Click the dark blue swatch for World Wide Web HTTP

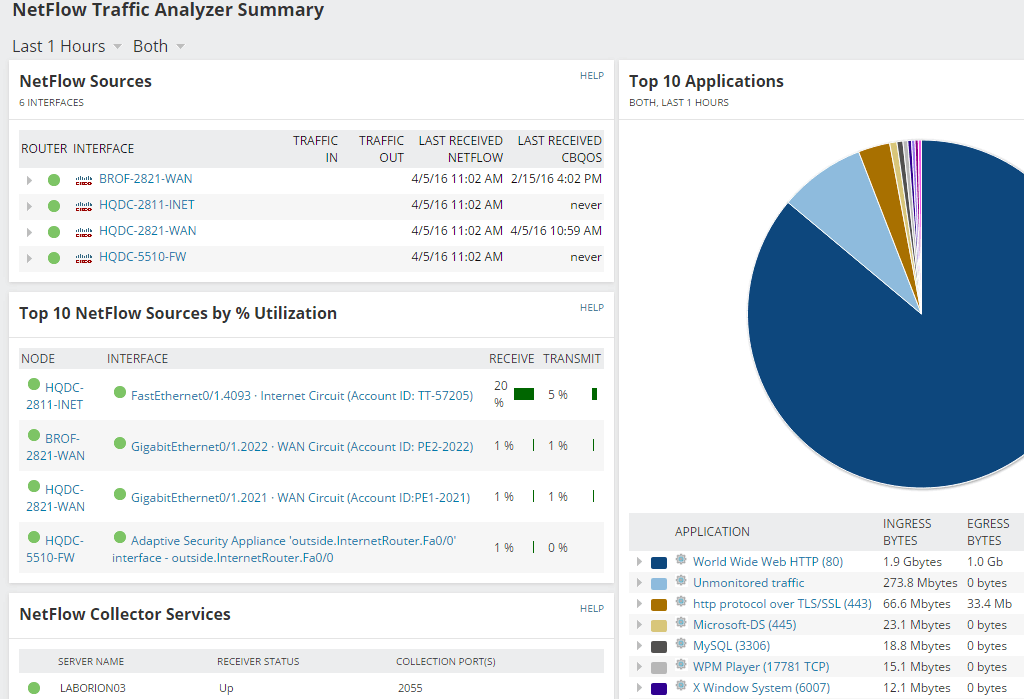[x=659, y=561]
